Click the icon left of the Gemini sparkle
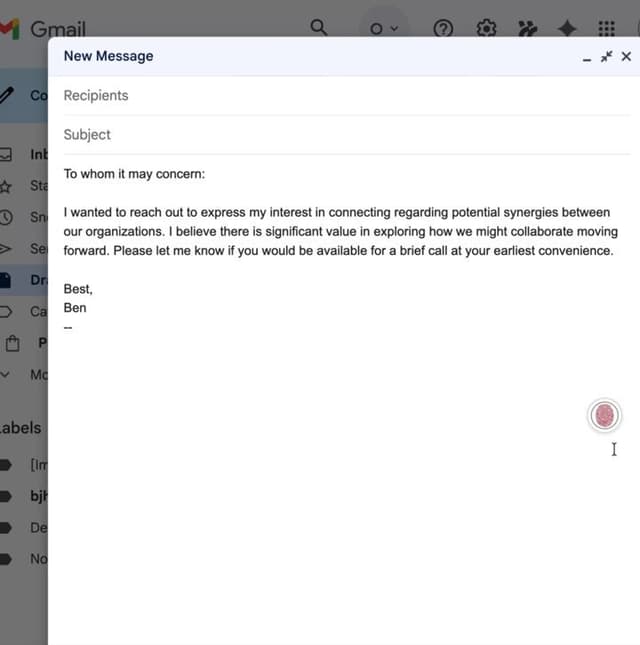 (528, 28)
